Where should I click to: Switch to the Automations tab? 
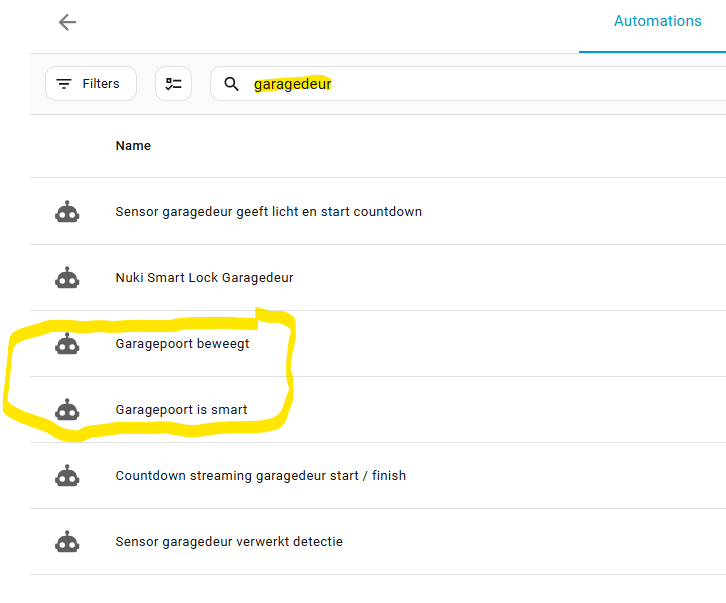coord(657,21)
